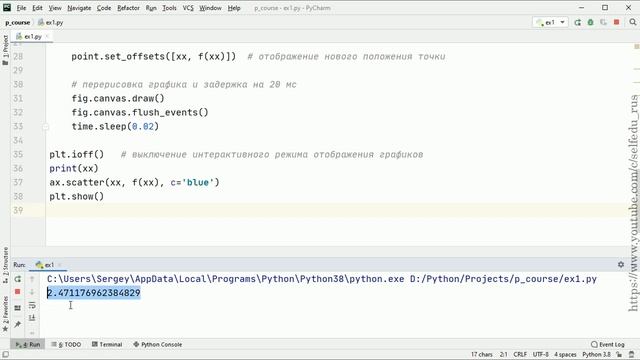Click p_course breadcrumb in navigation bar
This screenshot has height=360, width=640.
(18, 22)
